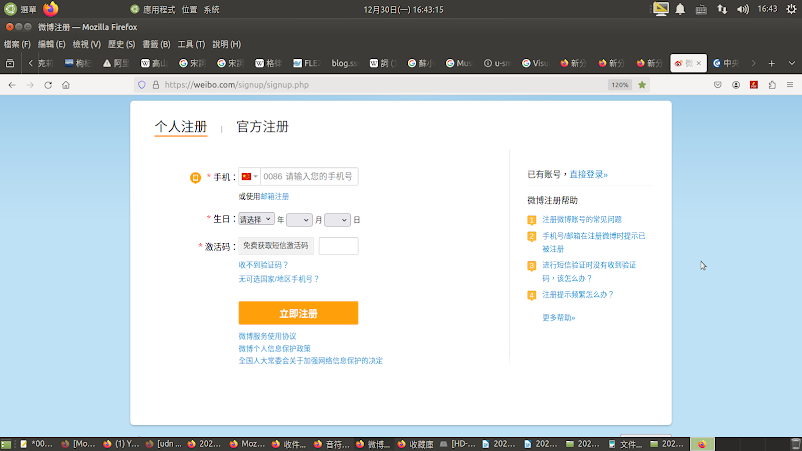Switch to the 官方注册 tab
This screenshot has height=451, width=802.
pos(262,127)
